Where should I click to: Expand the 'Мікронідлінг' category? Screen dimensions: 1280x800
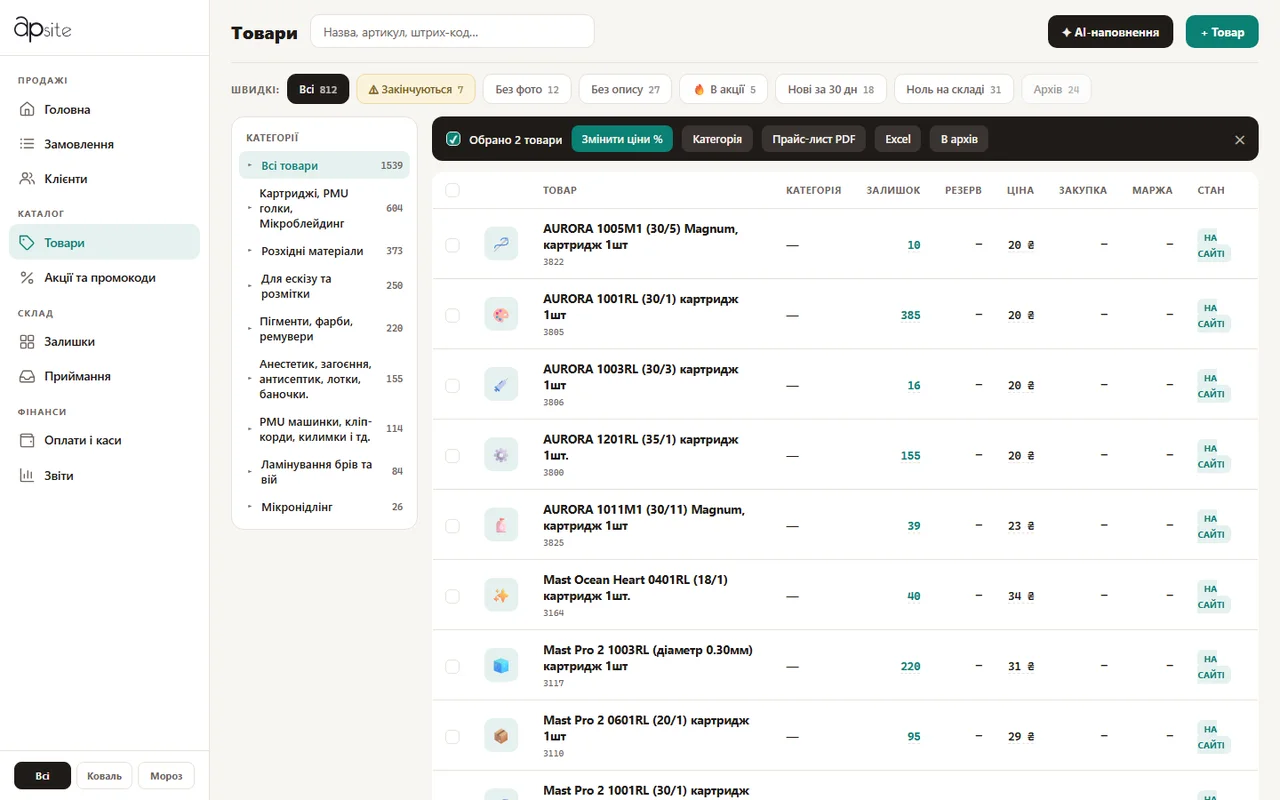click(250, 507)
